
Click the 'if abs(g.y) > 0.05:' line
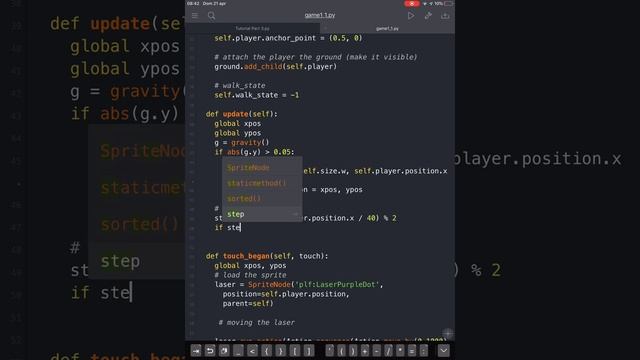coord(254,152)
